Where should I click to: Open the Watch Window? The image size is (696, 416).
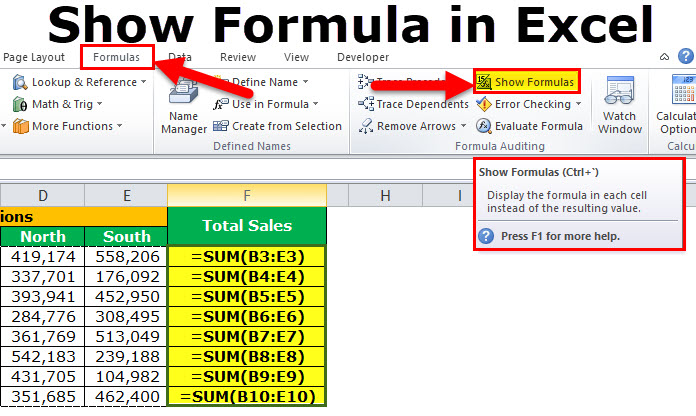620,106
